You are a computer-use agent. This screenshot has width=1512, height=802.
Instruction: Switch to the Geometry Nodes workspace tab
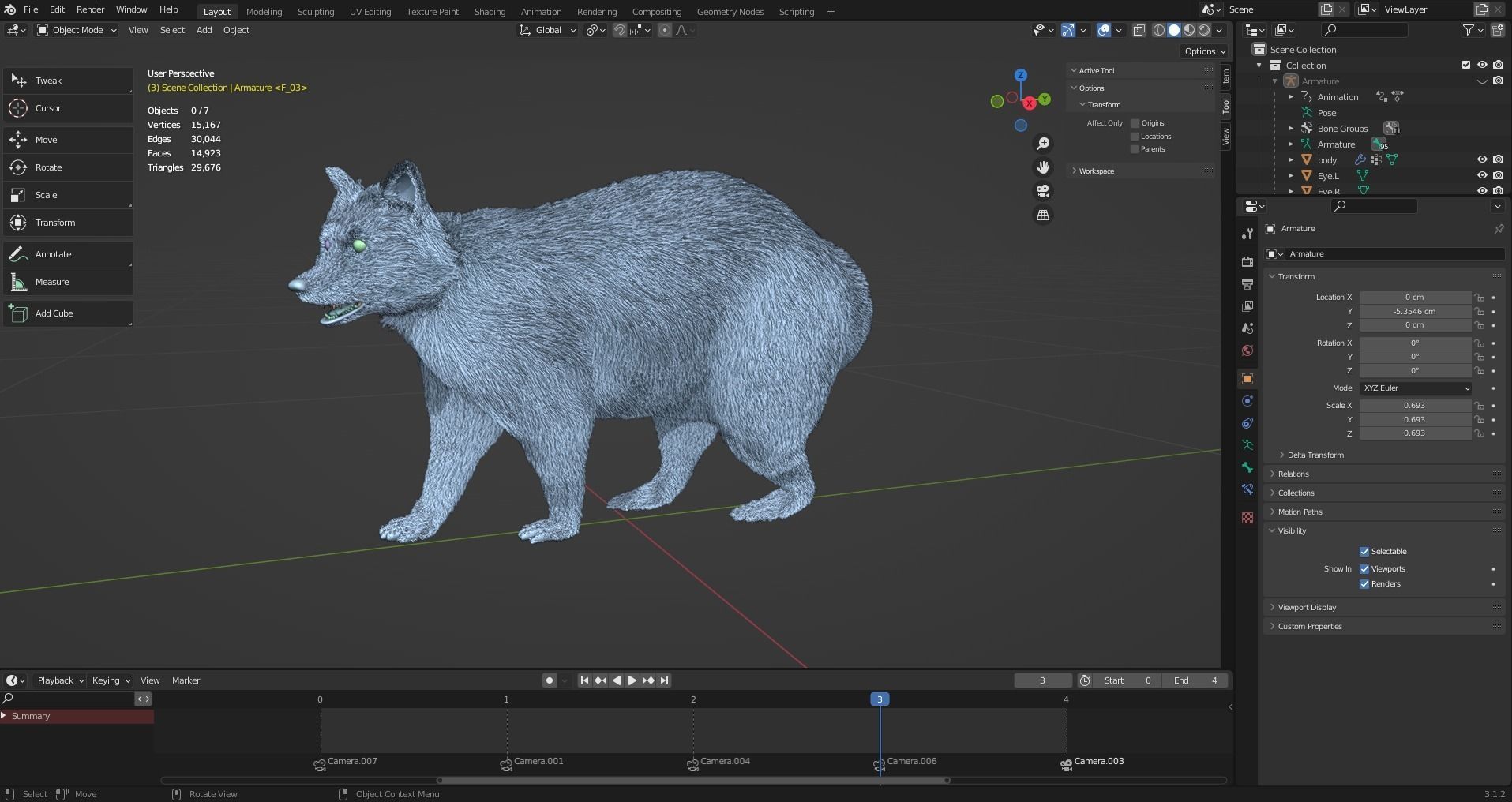[730, 12]
